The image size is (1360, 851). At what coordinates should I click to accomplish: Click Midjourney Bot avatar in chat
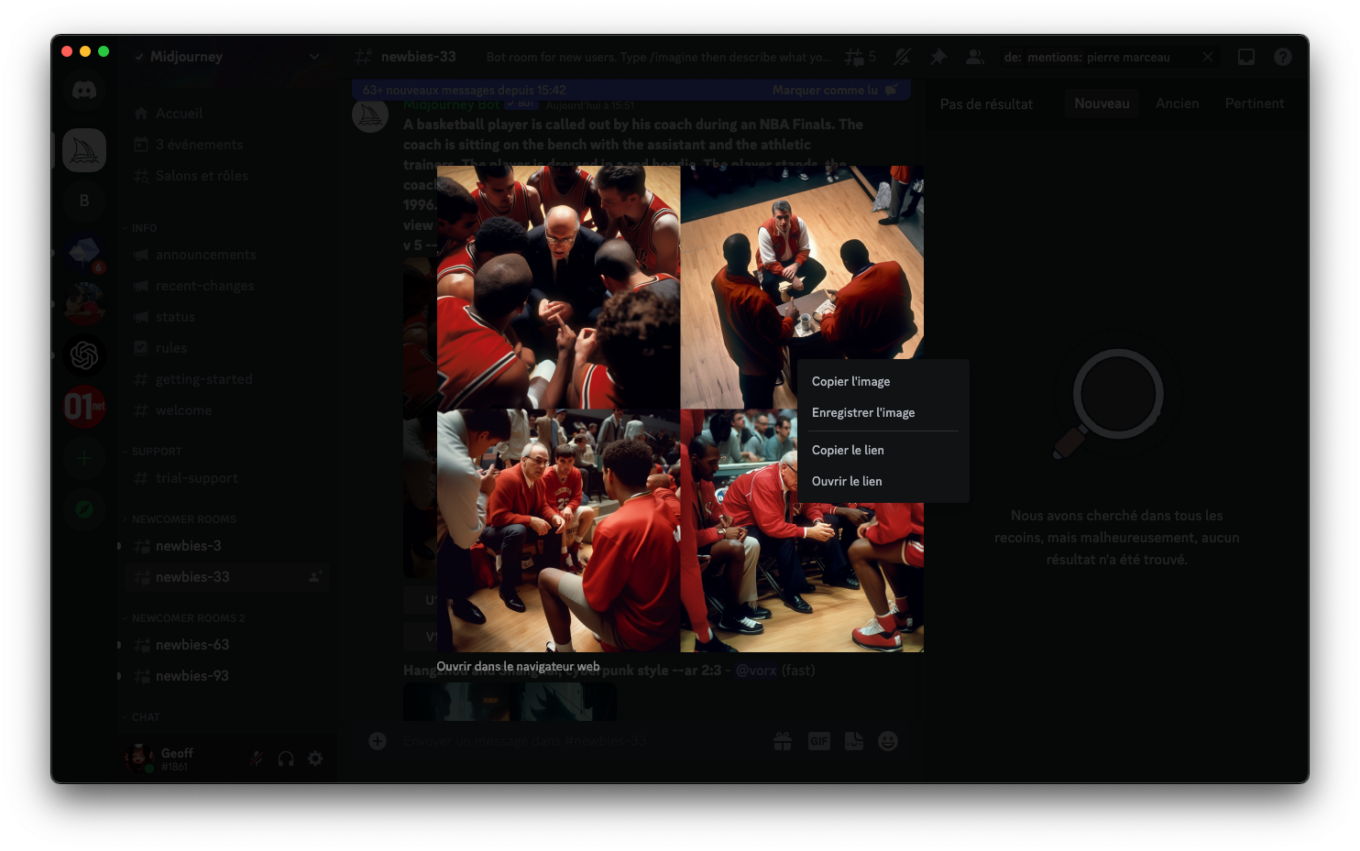(x=370, y=114)
